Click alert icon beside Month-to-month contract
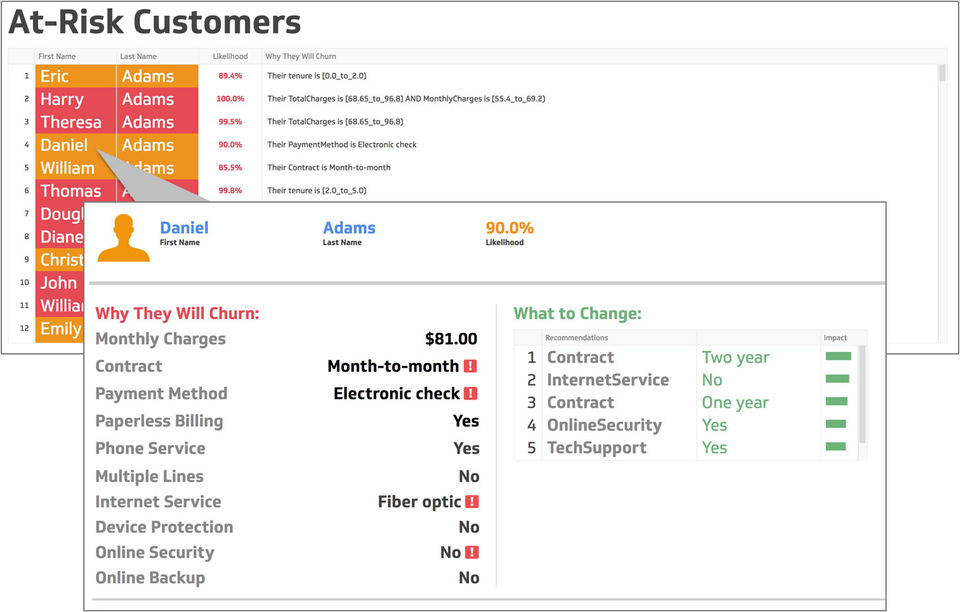Viewport: 960px width, 612px height. click(470, 366)
